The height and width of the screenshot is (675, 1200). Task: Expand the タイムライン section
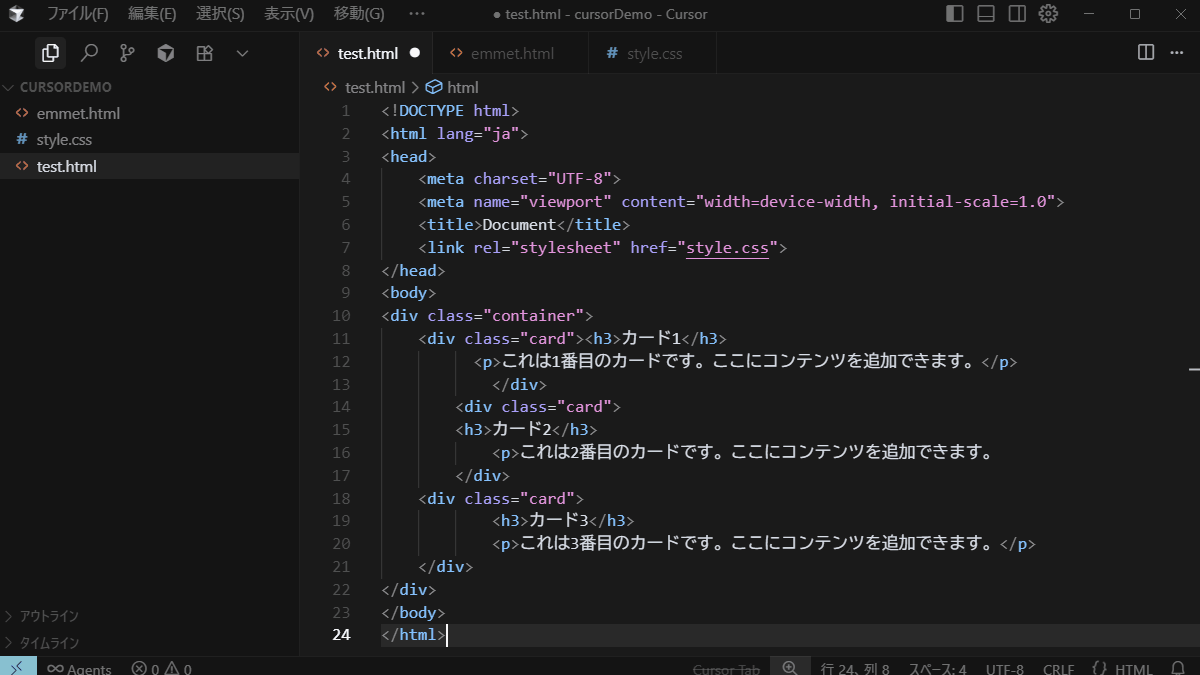click(x=150, y=643)
